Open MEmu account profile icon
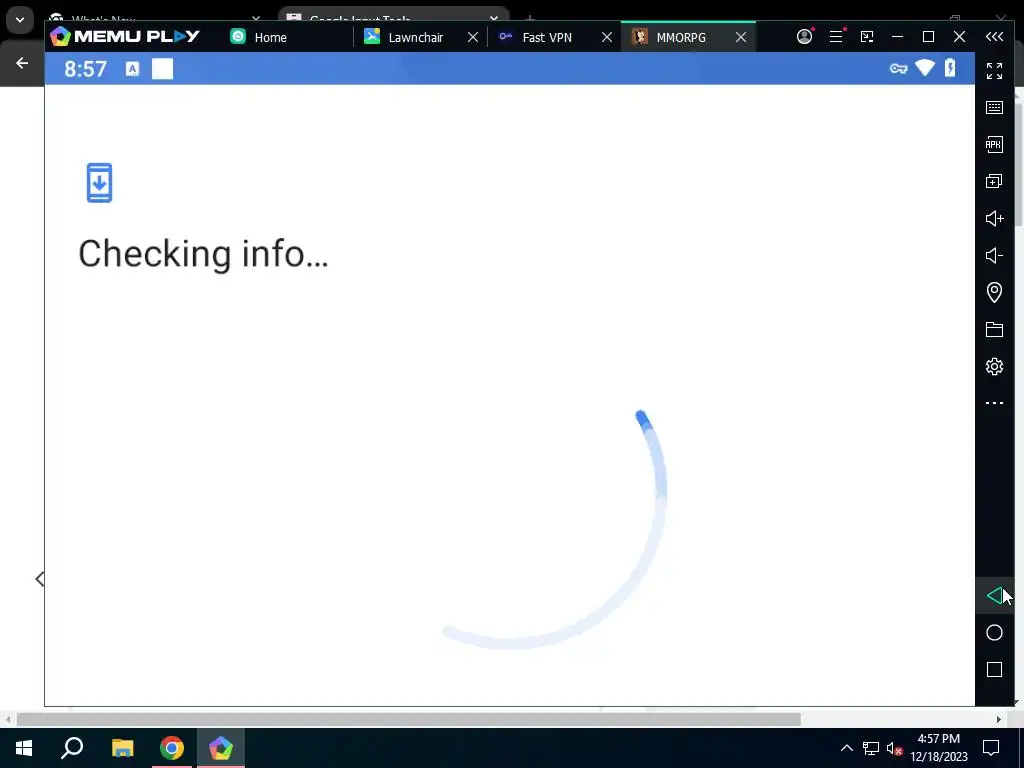Viewport: 1024px width, 768px height. point(804,37)
